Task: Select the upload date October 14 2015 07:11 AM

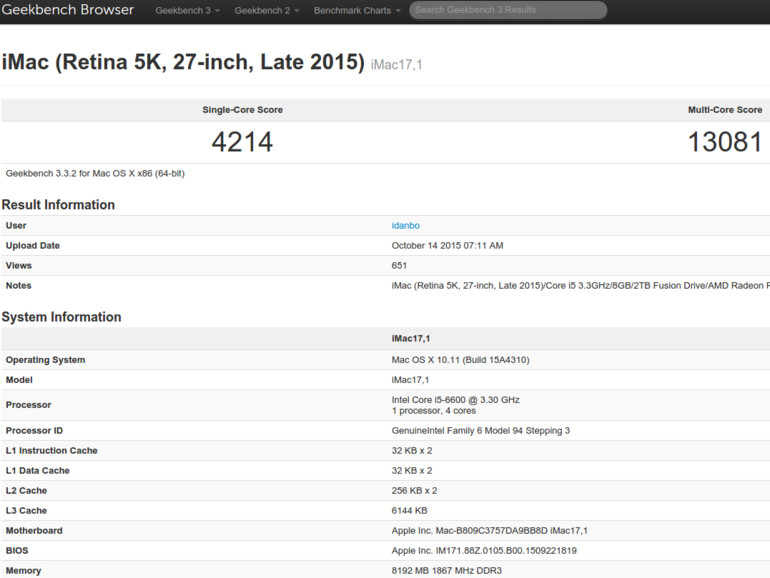Action: click(x=447, y=246)
